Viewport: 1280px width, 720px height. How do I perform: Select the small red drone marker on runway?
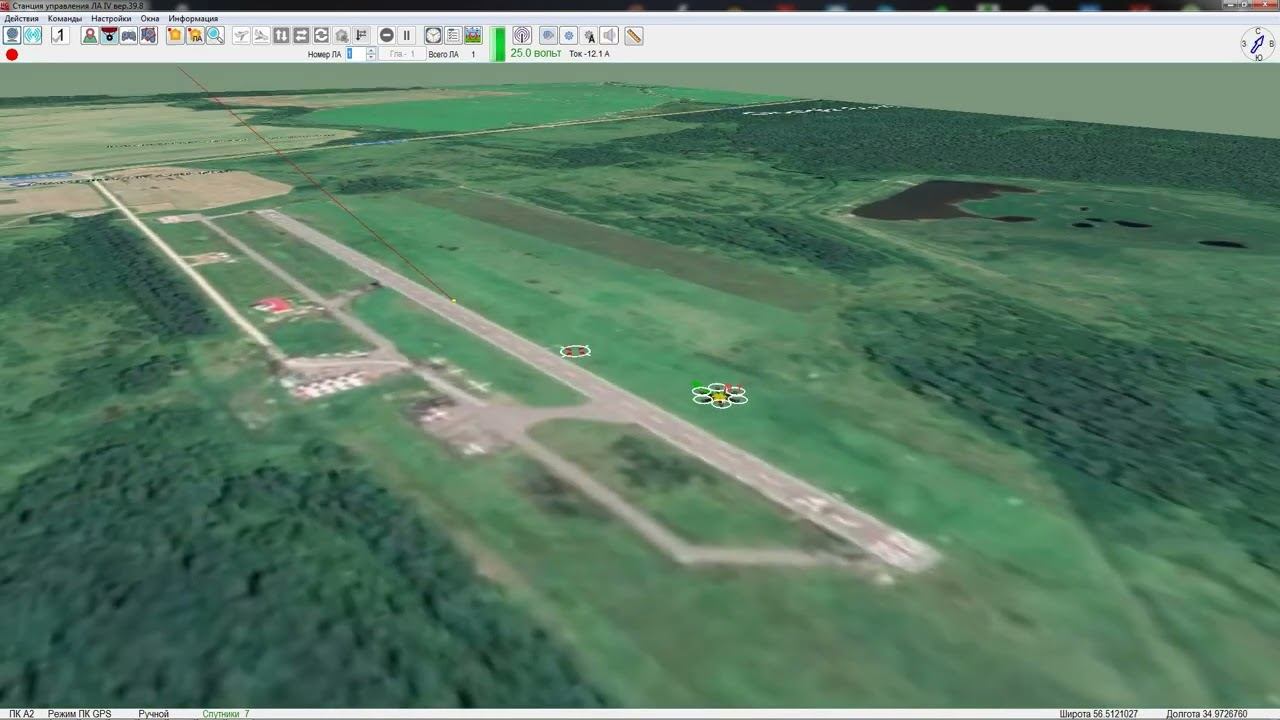575,351
